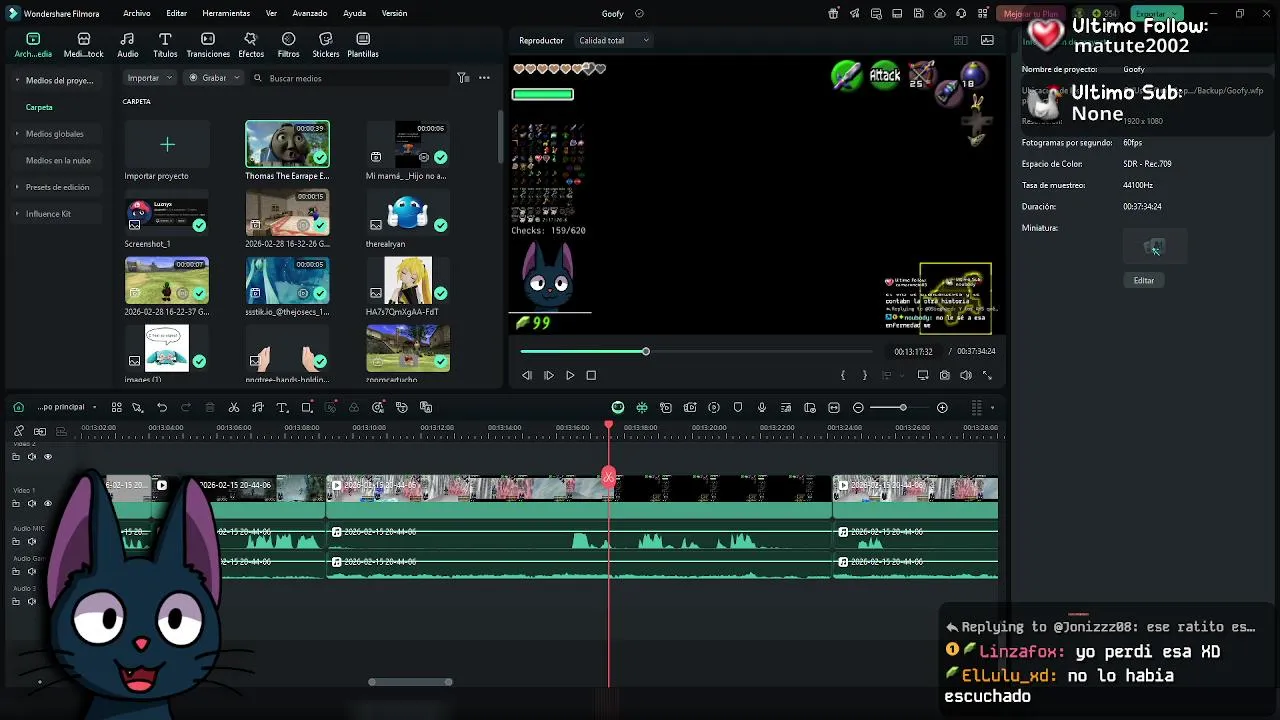Image resolution: width=1280 pixels, height=720 pixels.
Task: Toggle visibility eye on the Video 2 track
Action: point(47,457)
